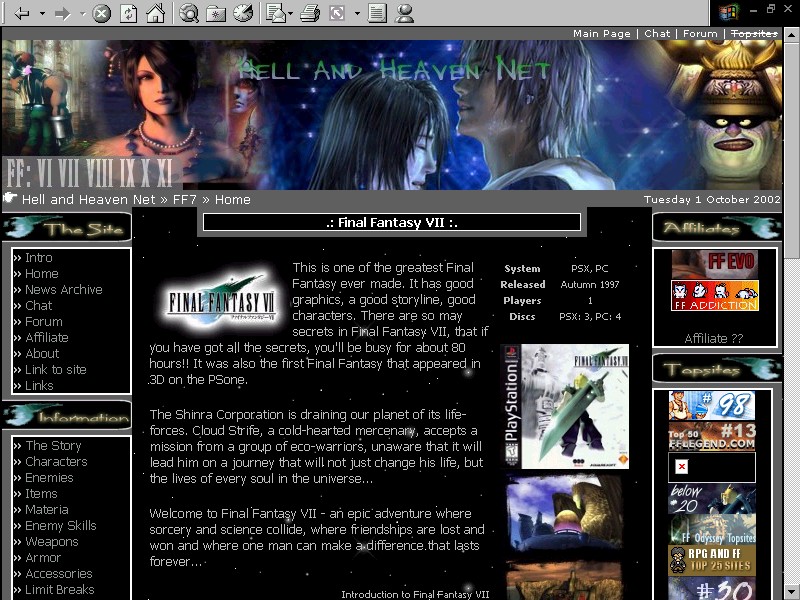Click the Final Fantasy VII logo image

click(222, 301)
